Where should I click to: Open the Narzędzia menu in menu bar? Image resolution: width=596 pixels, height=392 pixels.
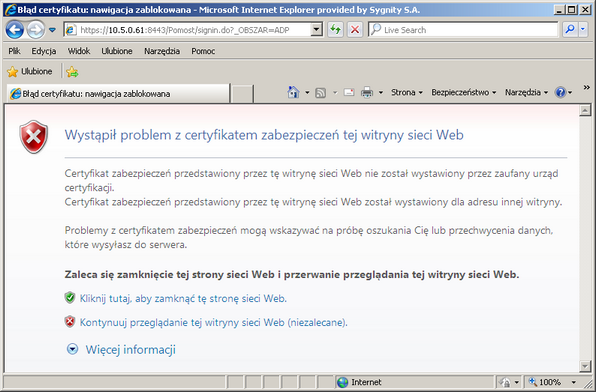click(162, 51)
